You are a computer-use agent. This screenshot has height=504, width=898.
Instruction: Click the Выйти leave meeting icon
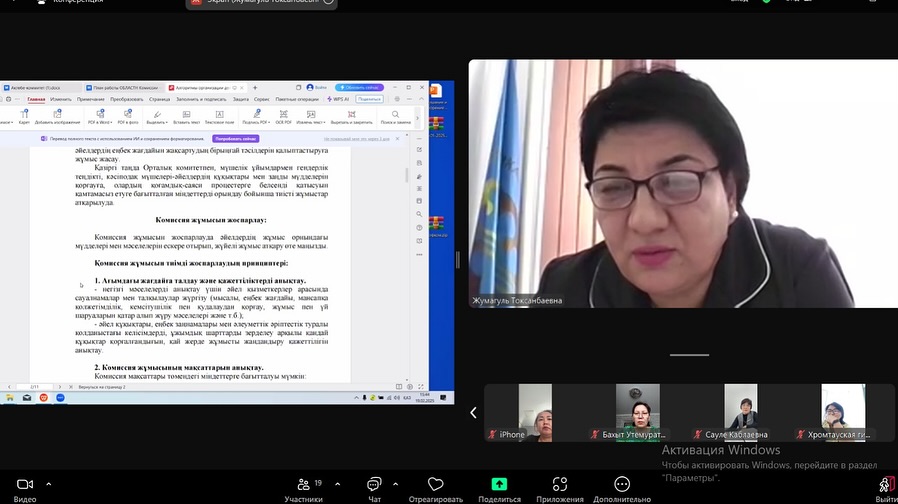coord(887,485)
